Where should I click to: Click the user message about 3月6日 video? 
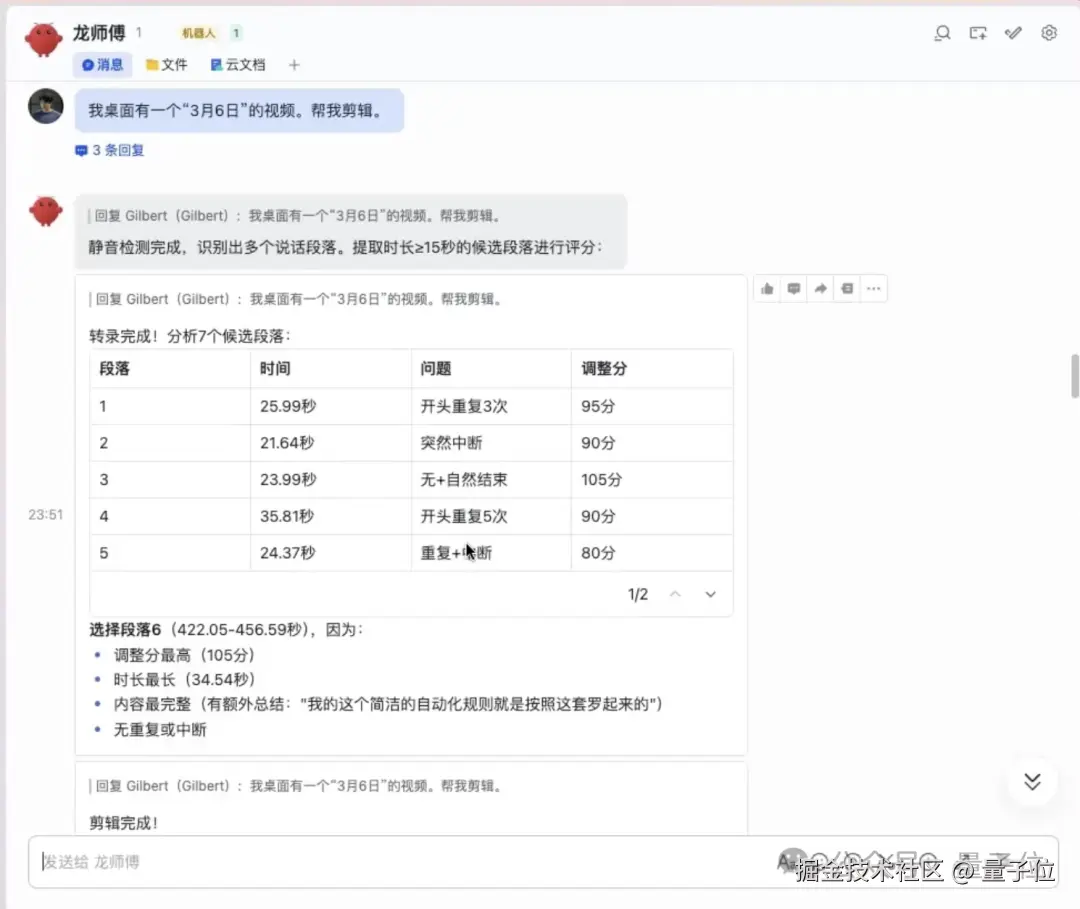click(239, 110)
